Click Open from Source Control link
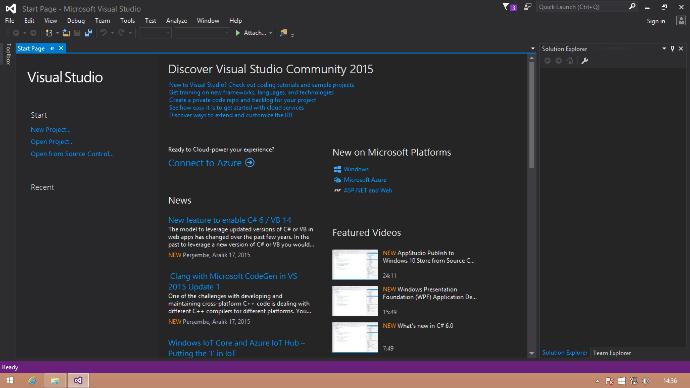The height and width of the screenshot is (388, 690). [x=71, y=154]
